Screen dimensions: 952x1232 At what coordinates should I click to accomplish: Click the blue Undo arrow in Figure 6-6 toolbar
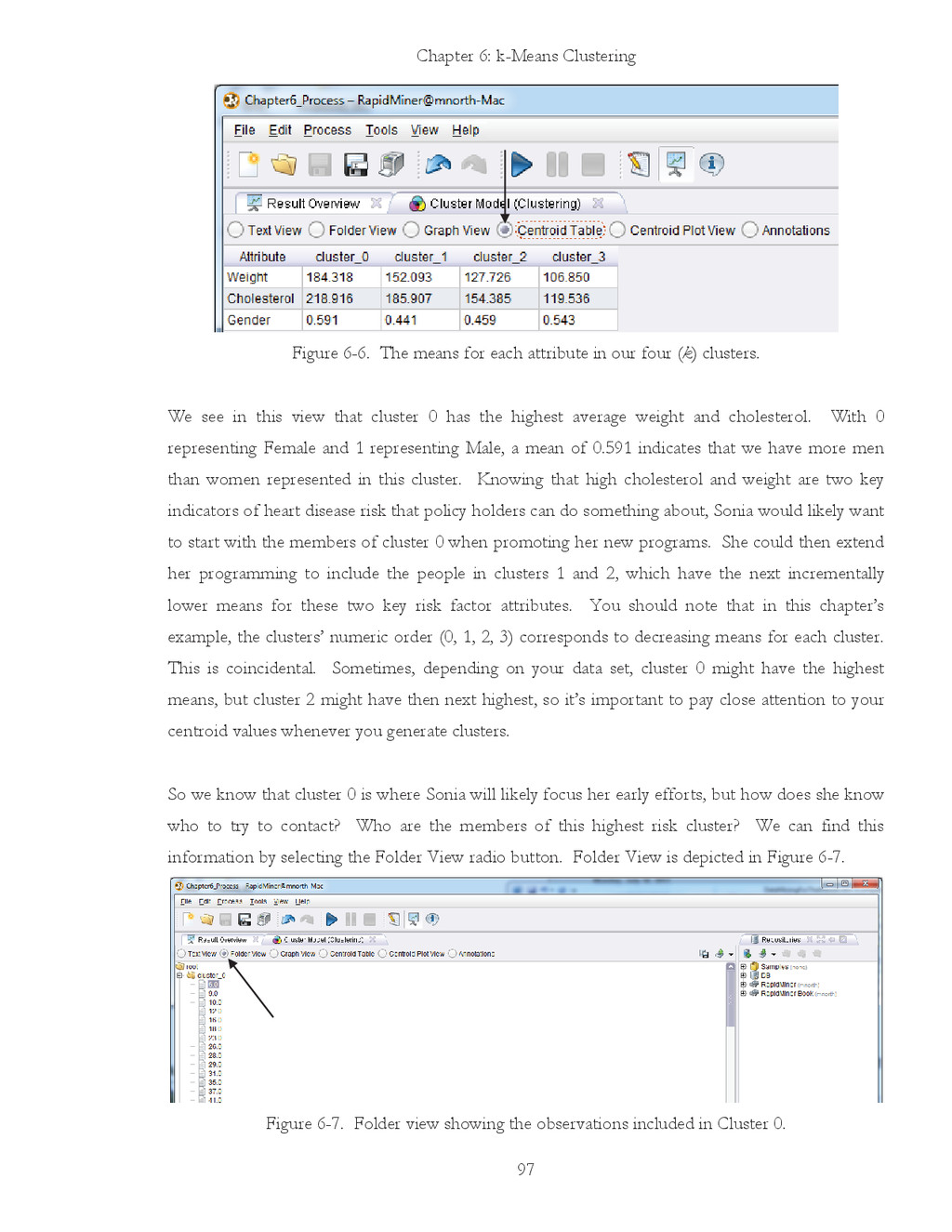point(438,165)
